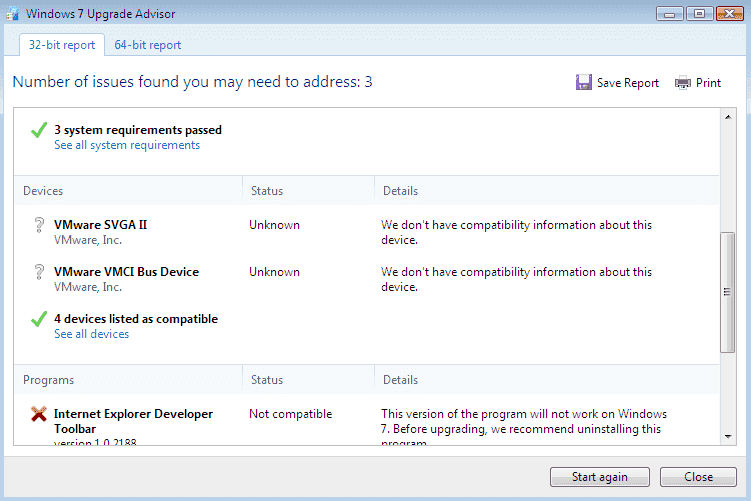Viewport: 751px width, 501px height.
Task: Click the Start again button
Action: click(600, 477)
